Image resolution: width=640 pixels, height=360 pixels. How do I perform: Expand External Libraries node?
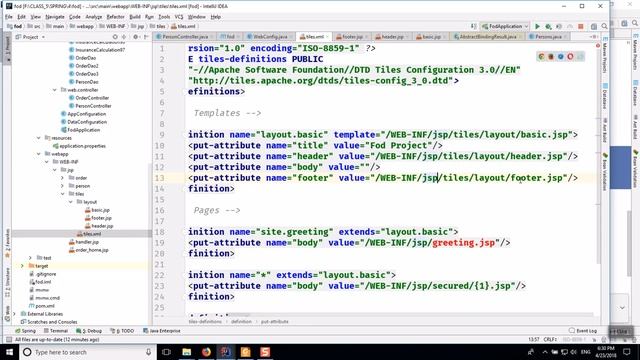click(15, 314)
